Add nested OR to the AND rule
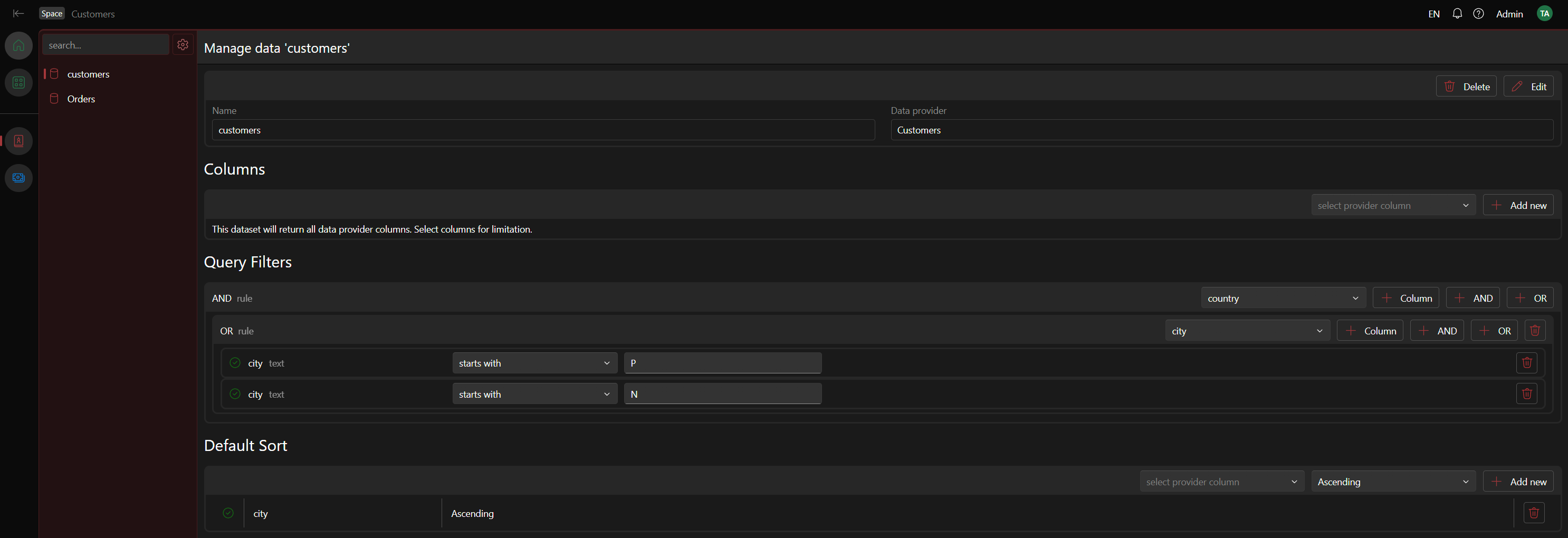Image resolution: width=1568 pixels, height=538 pixels. click(1529, 298)
